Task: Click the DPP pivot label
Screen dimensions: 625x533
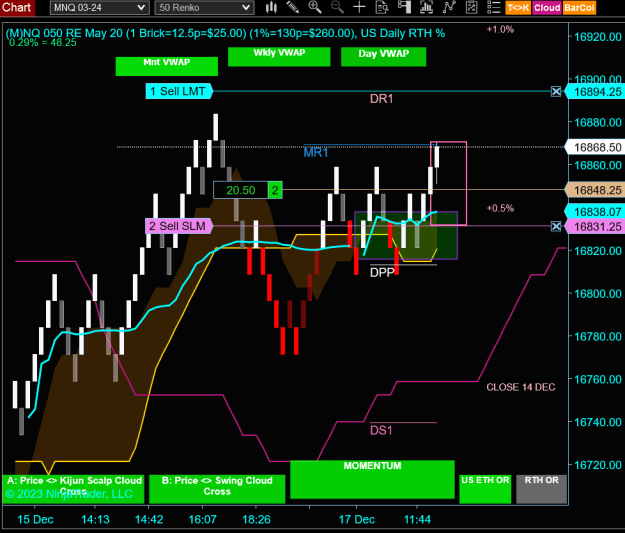Action: click(x=382, y=272)
